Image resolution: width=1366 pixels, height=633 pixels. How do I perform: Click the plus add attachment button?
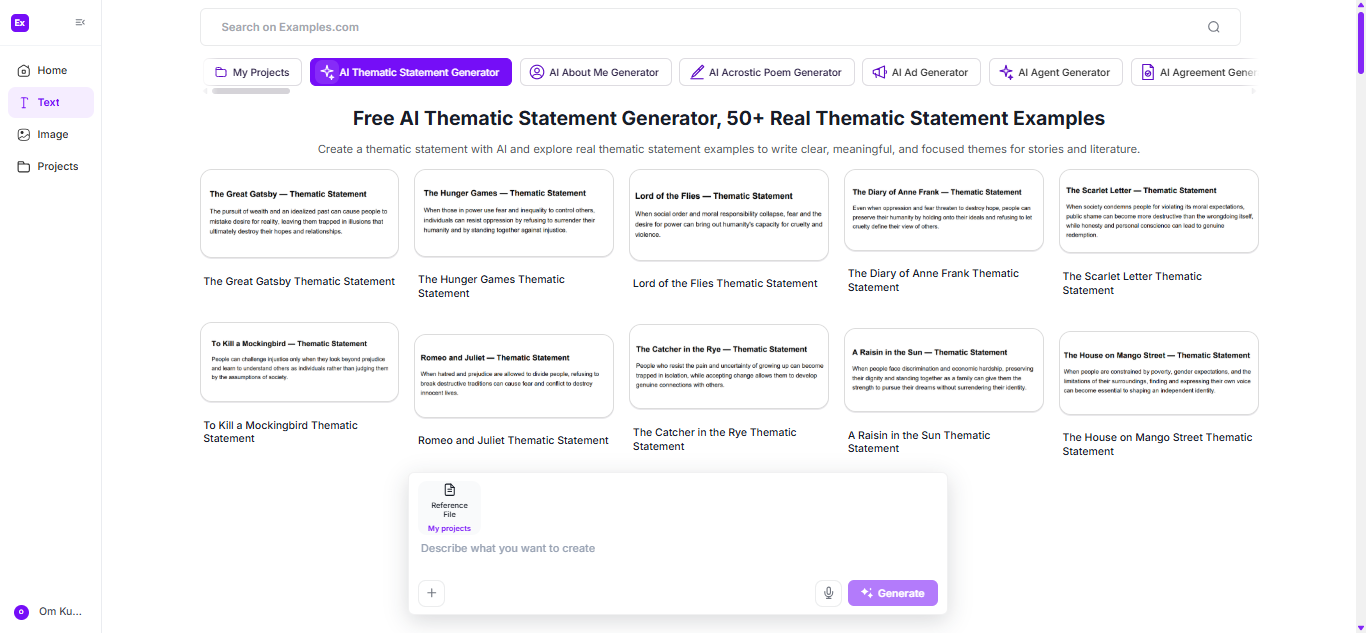point(432,593)
